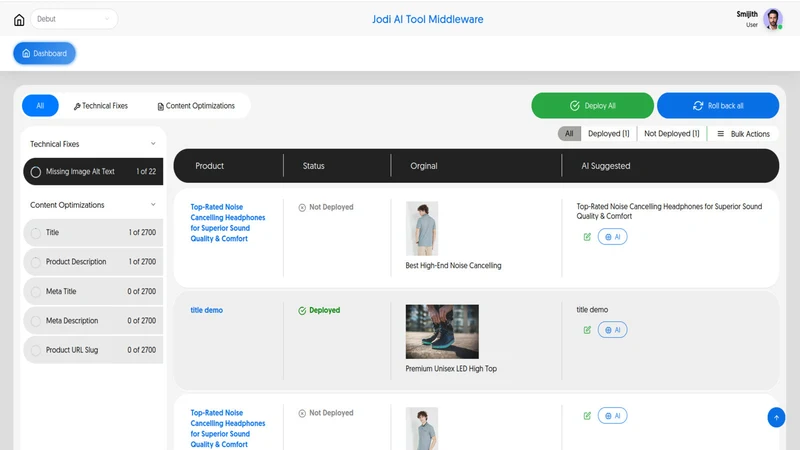Screen dimensions: 800x450
Task: Select the Product Description radio option
Action: [x=36, y=262]
